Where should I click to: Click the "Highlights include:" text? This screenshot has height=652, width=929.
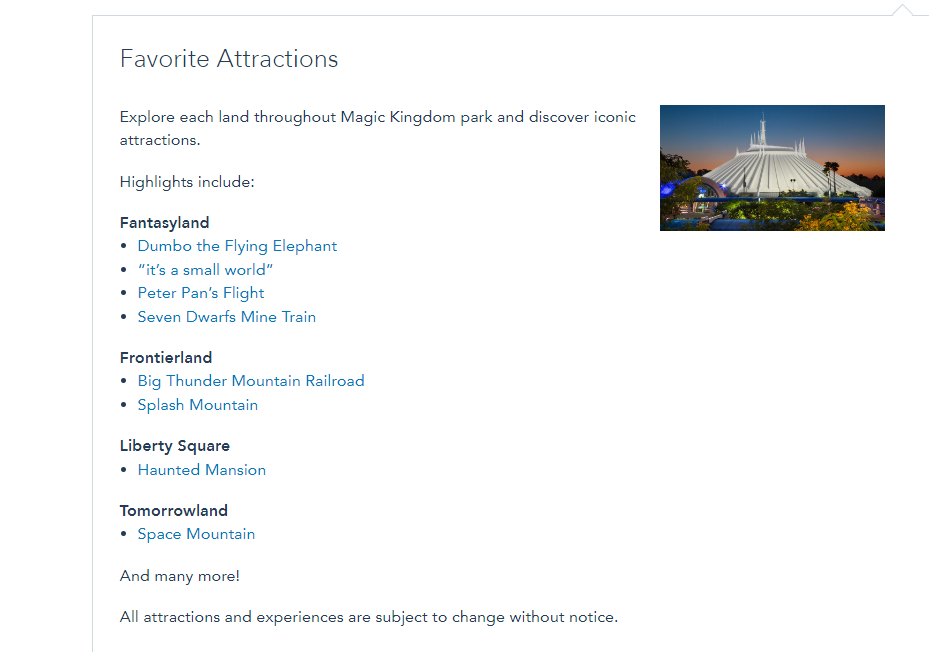tap(187, 182)
